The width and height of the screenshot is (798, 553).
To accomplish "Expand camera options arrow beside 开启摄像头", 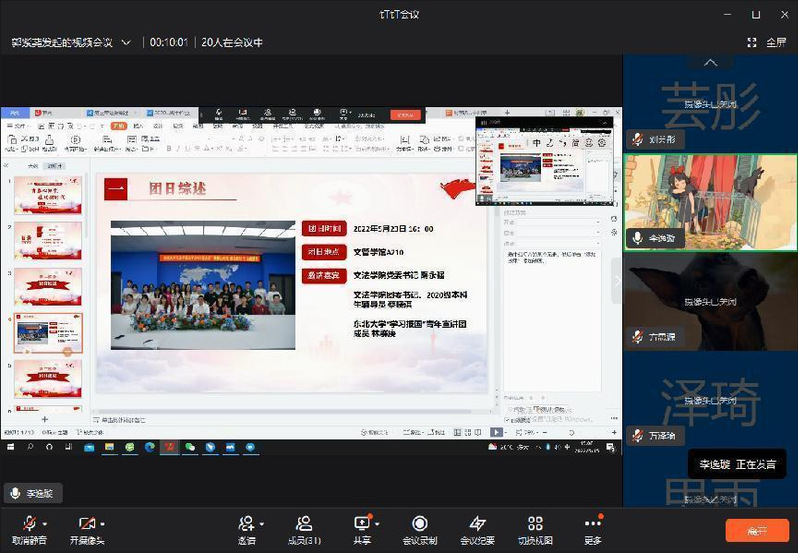I will pos(103,523).
